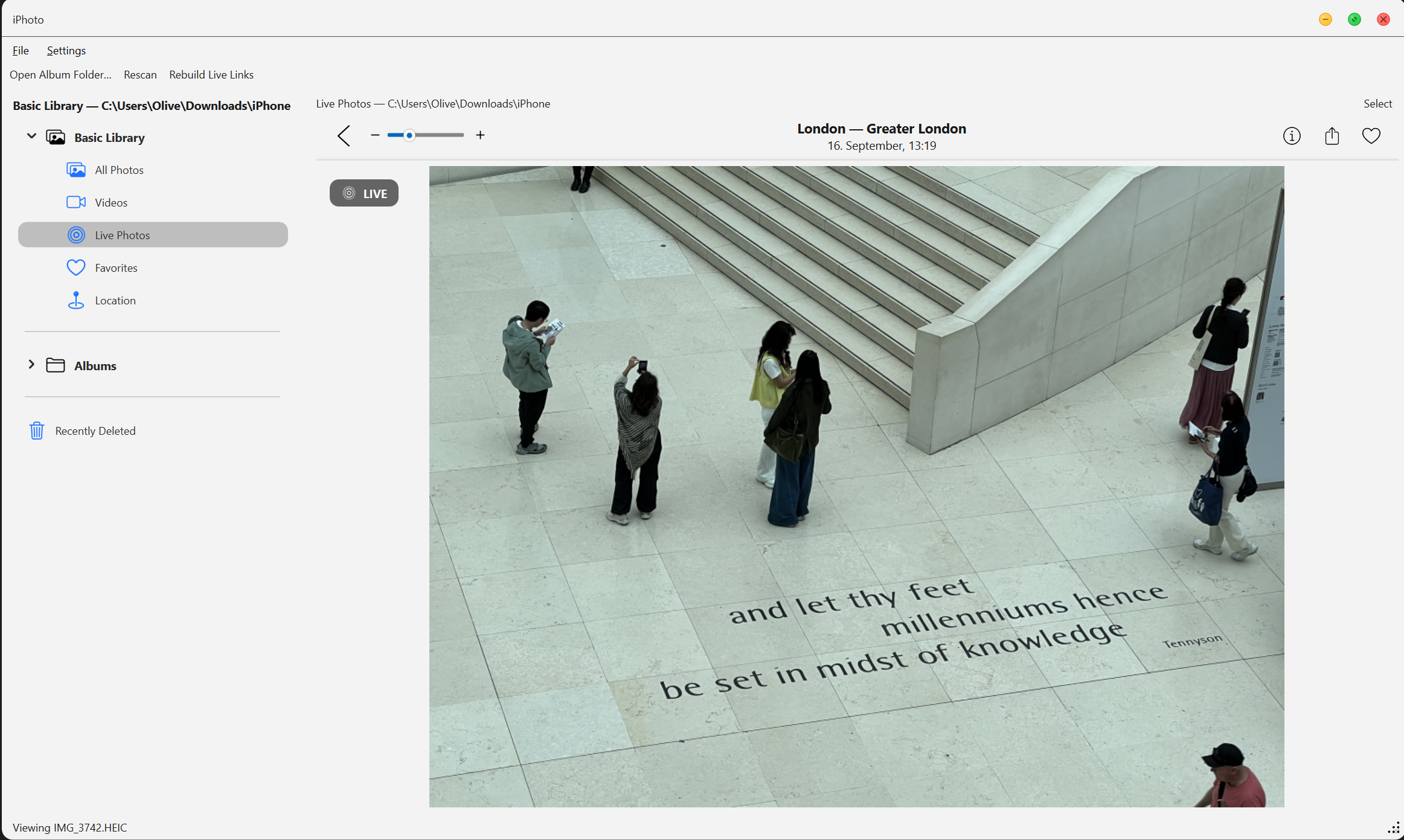This screenshot has height=840, width=1404.
Task: Expand the Albums tree node
Action: click(x=31, y=365)
